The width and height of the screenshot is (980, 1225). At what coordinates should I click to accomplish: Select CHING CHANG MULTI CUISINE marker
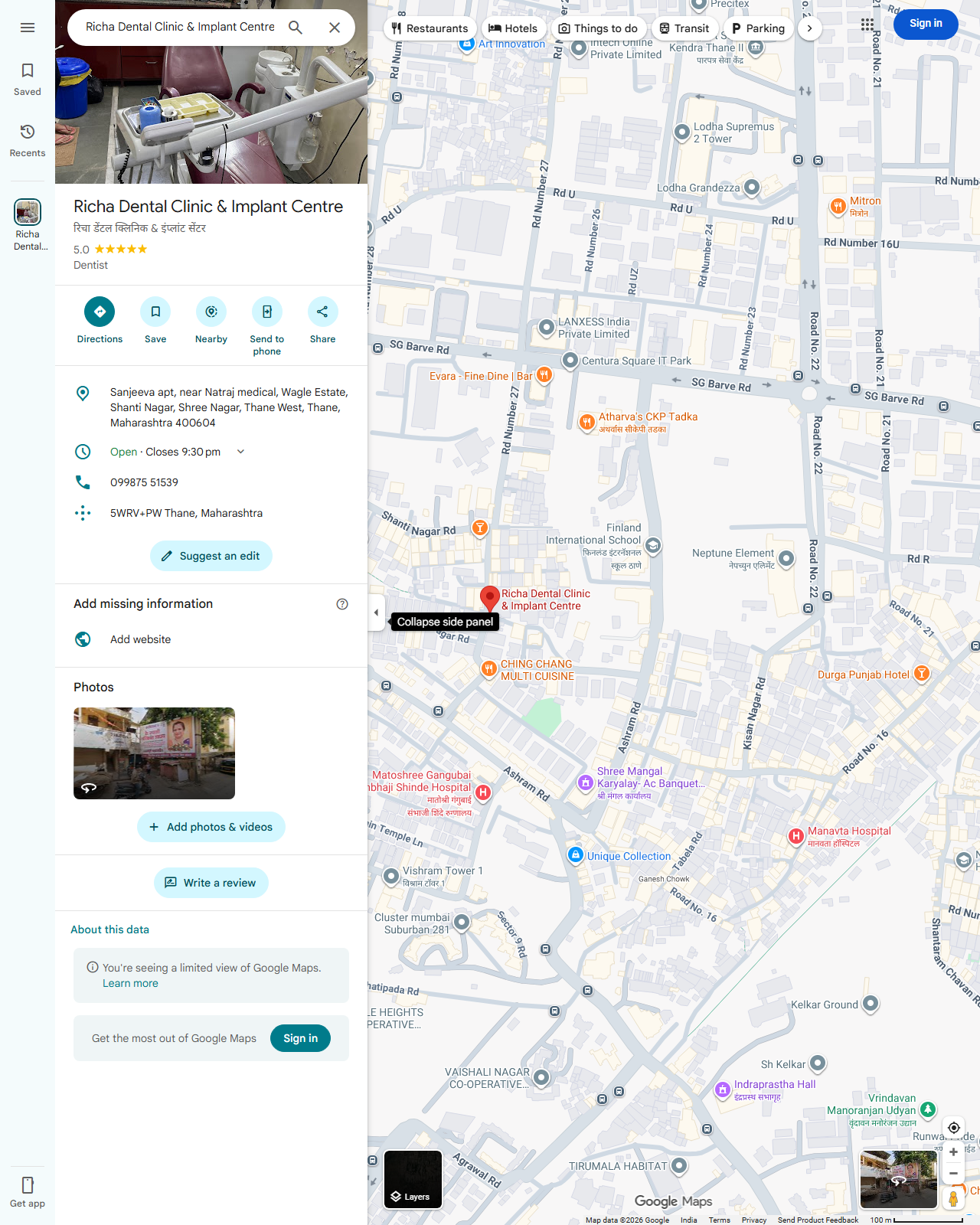[488, 669]
